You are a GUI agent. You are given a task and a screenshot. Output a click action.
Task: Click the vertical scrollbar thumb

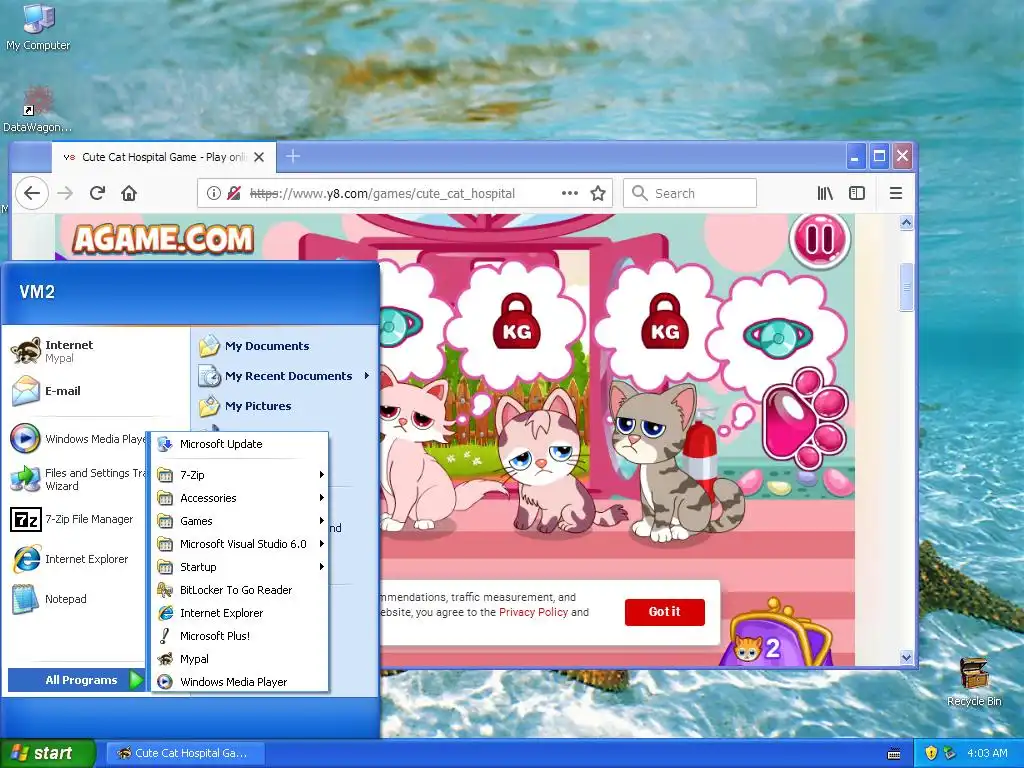pyautogui.click(x=906, y=287)
